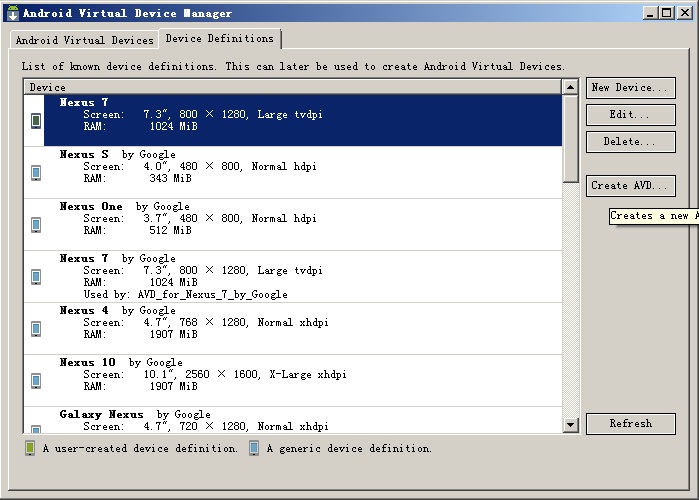Switch to Android Virtual Devices tab

pos(84,40)
